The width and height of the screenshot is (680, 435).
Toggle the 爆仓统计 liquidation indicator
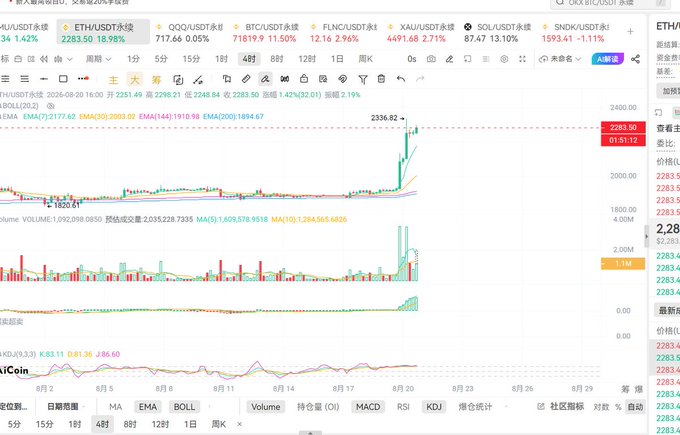tap(475, 407)
